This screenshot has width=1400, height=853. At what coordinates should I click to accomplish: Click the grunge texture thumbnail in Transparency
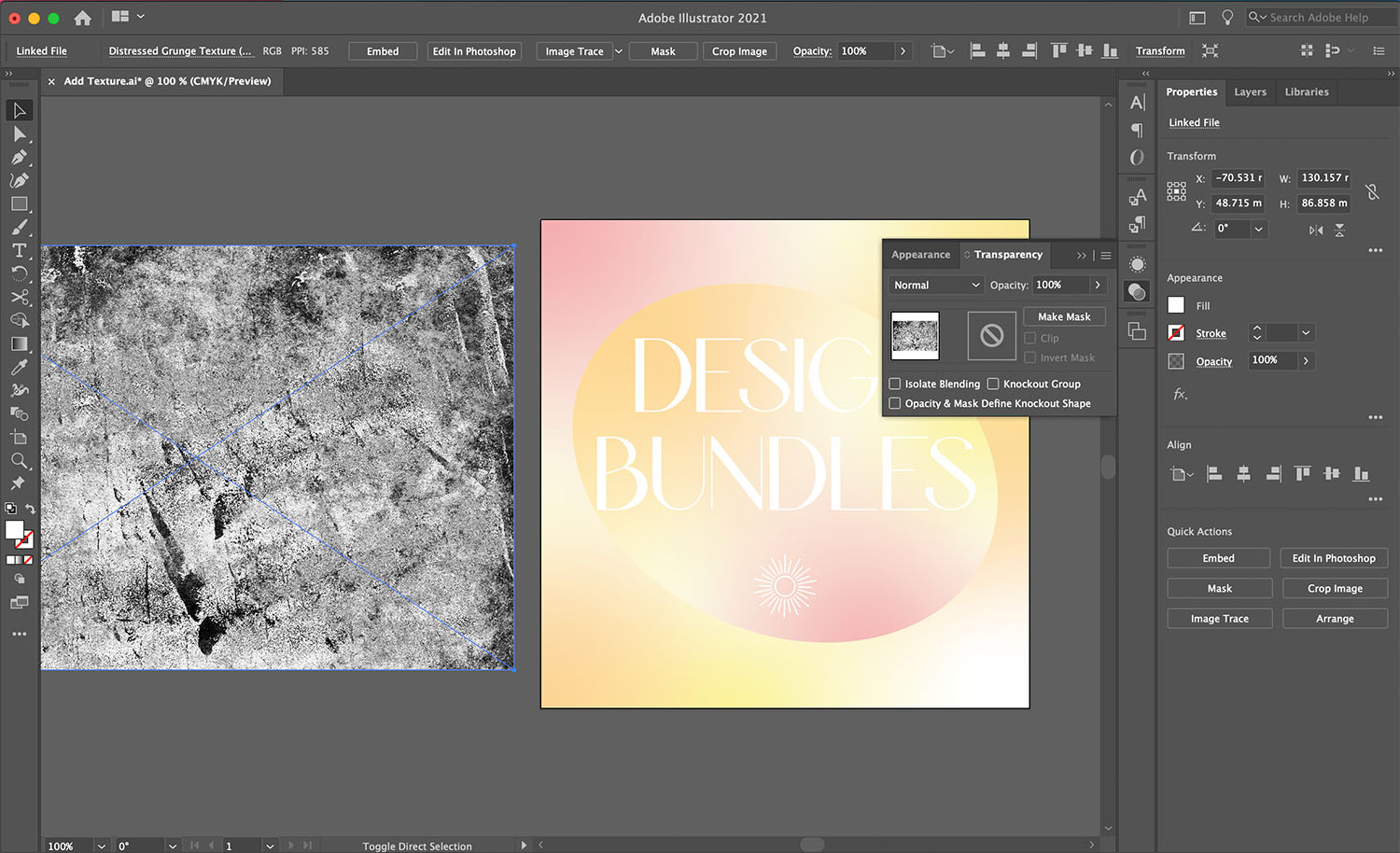click(915, 336)
